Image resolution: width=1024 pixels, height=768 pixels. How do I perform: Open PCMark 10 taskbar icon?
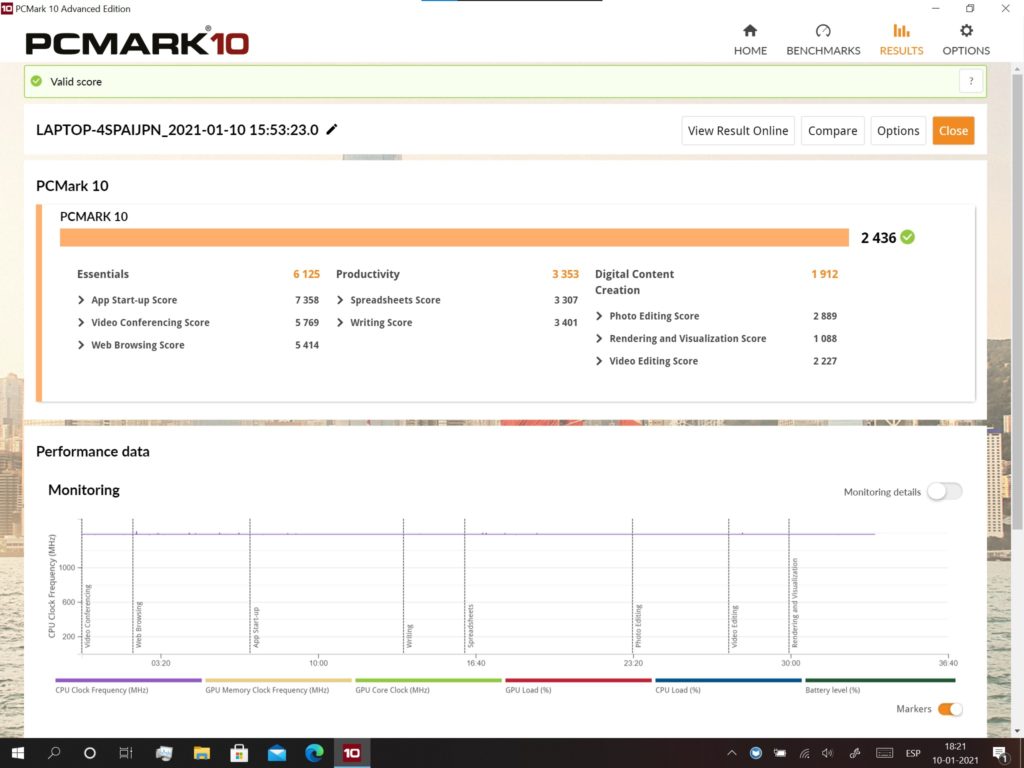(351, 753)
